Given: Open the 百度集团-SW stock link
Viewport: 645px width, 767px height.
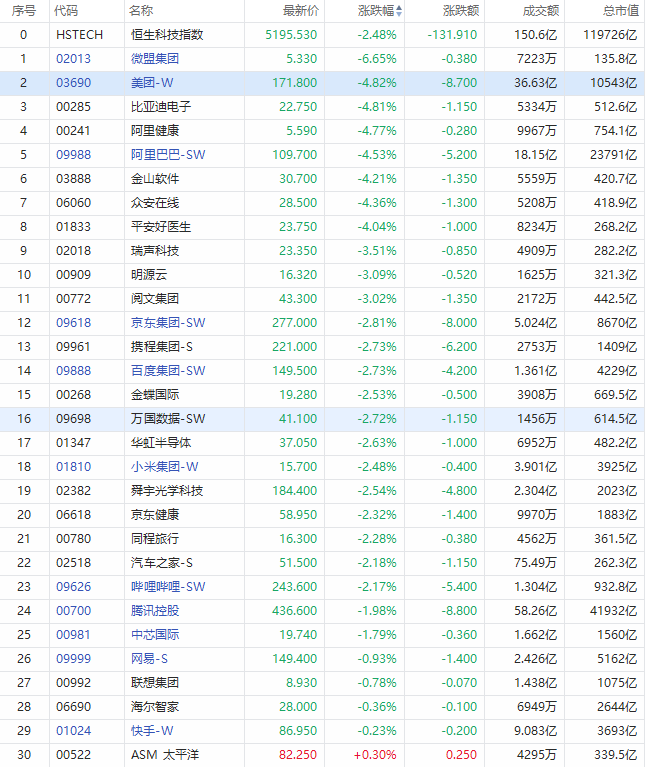Looking at the screenshot, I should (168, 370).
